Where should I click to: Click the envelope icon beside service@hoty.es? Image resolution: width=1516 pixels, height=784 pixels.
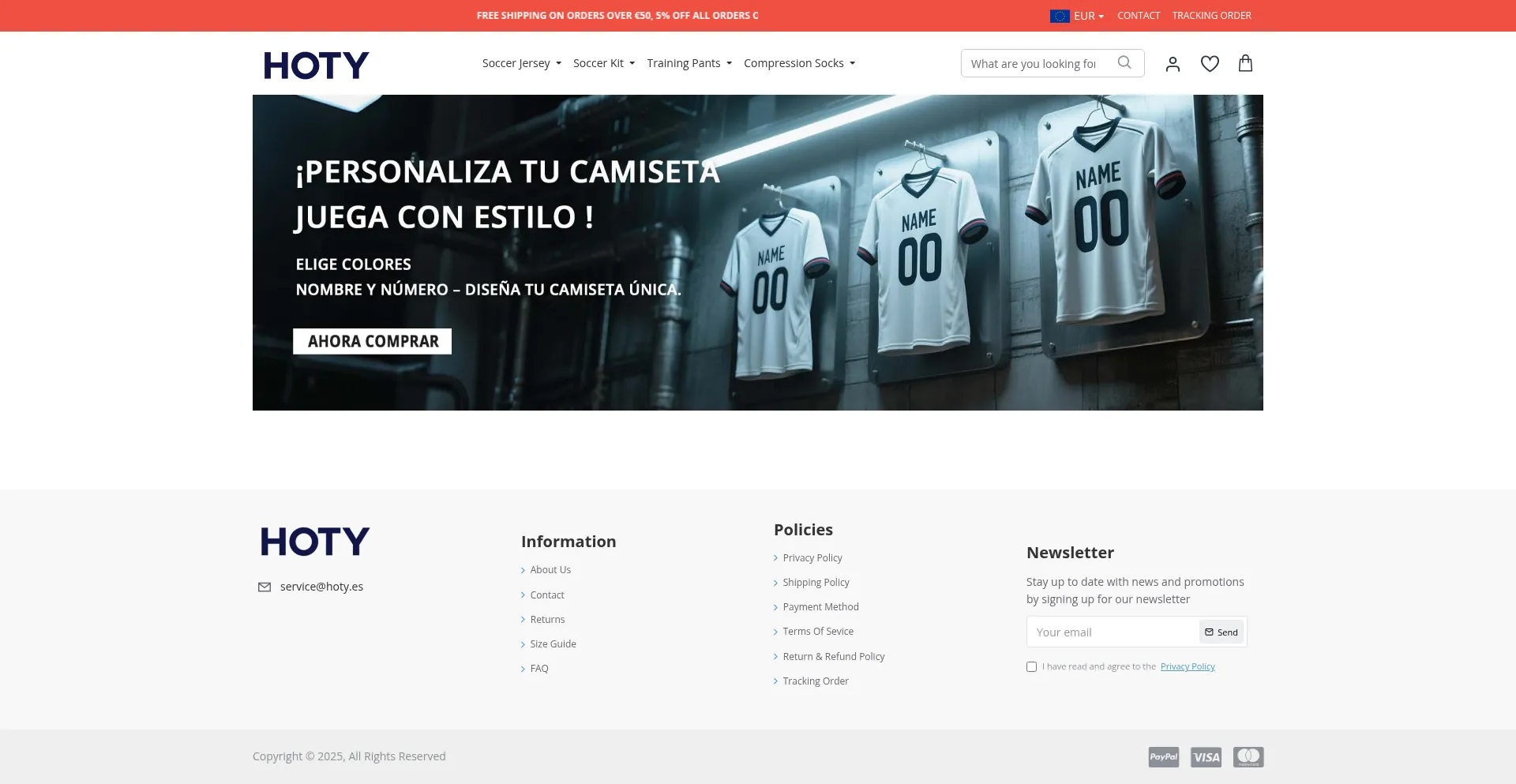pos(265,587)
